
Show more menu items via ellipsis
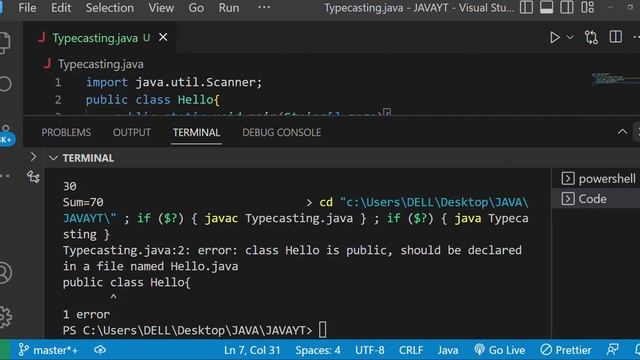(264, 7)
